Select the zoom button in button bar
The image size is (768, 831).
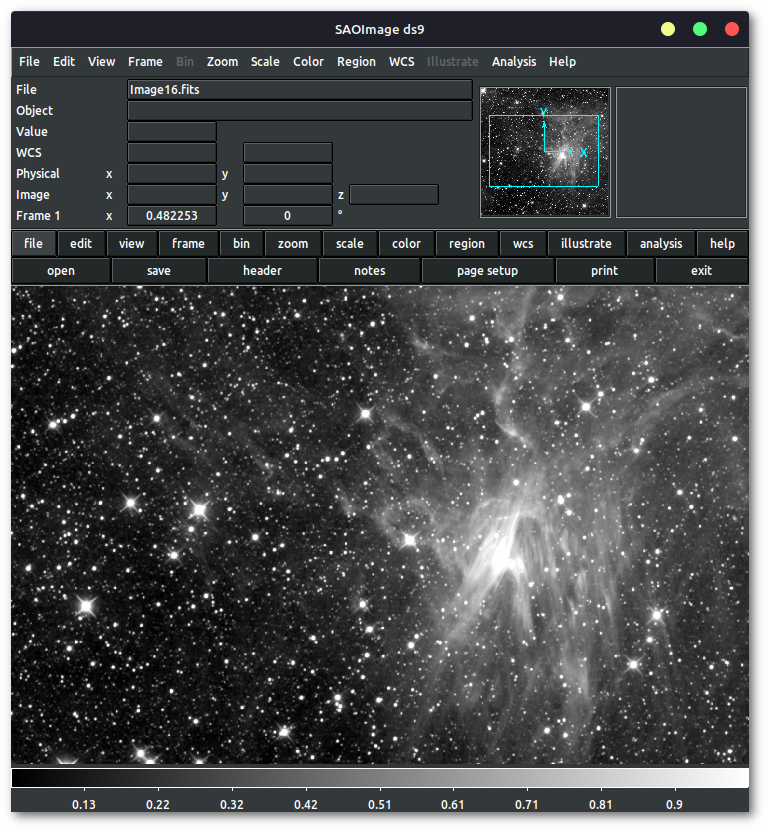293,243
